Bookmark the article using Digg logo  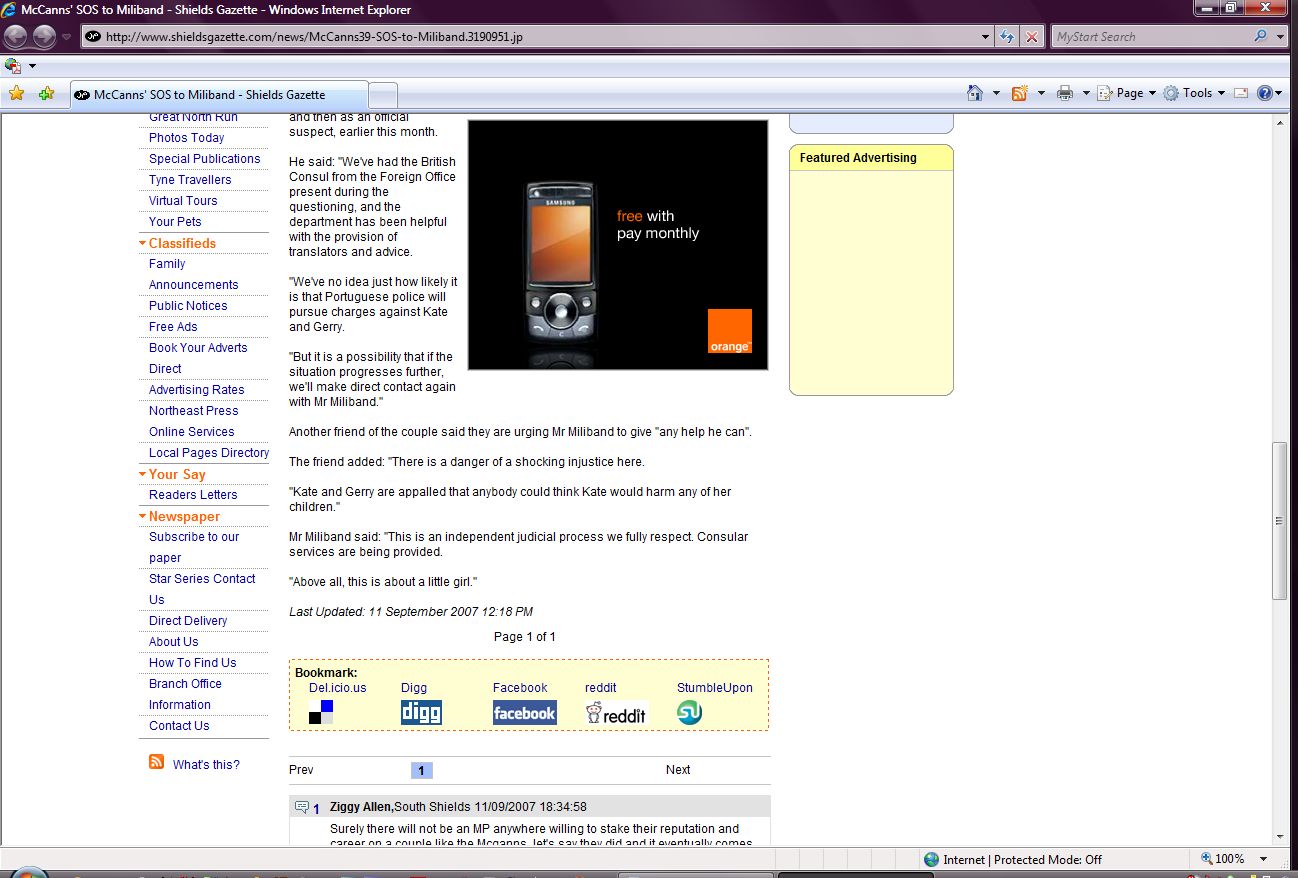pos(421,713)
